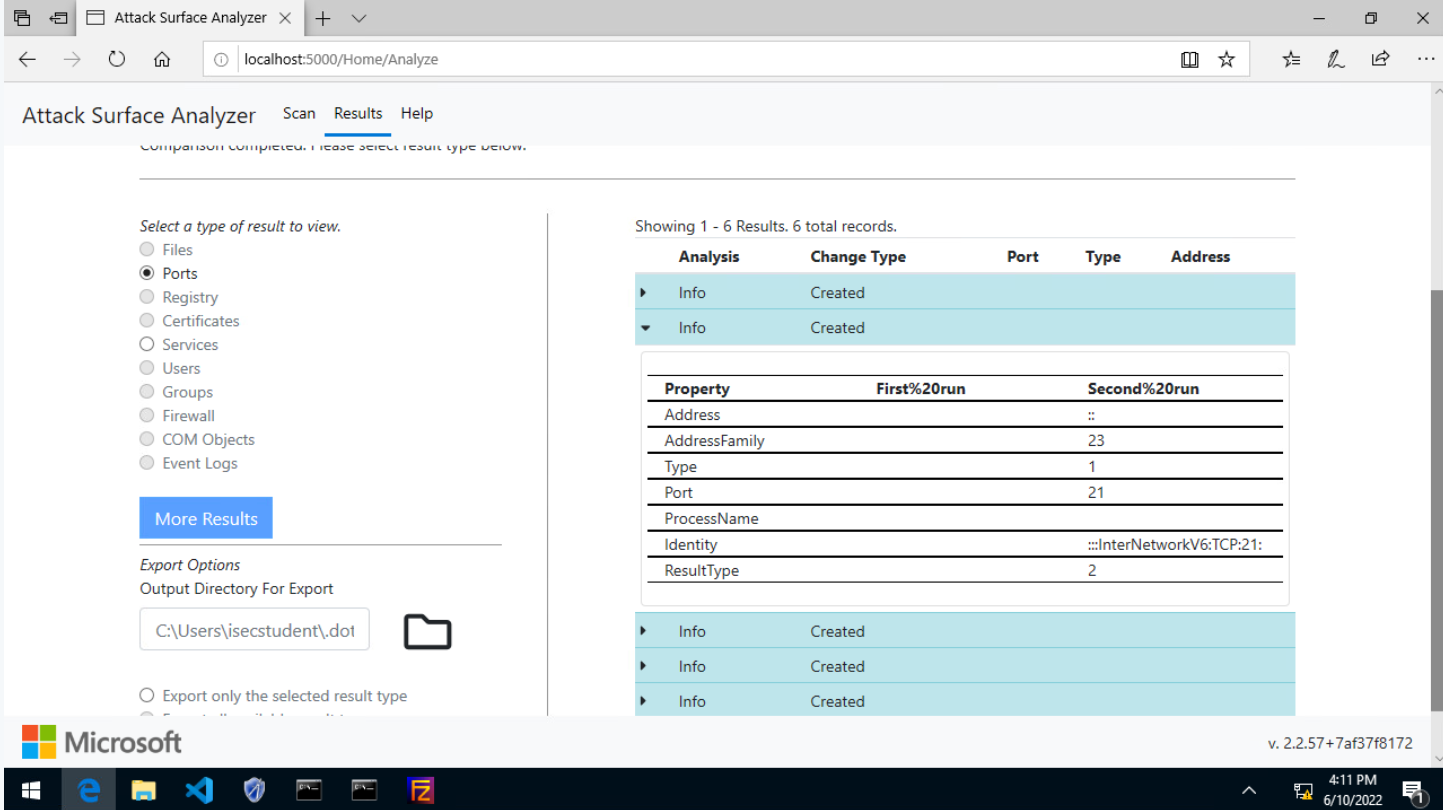Open the Help page
Screen dimensions: 1443x810
click(417, 113)
